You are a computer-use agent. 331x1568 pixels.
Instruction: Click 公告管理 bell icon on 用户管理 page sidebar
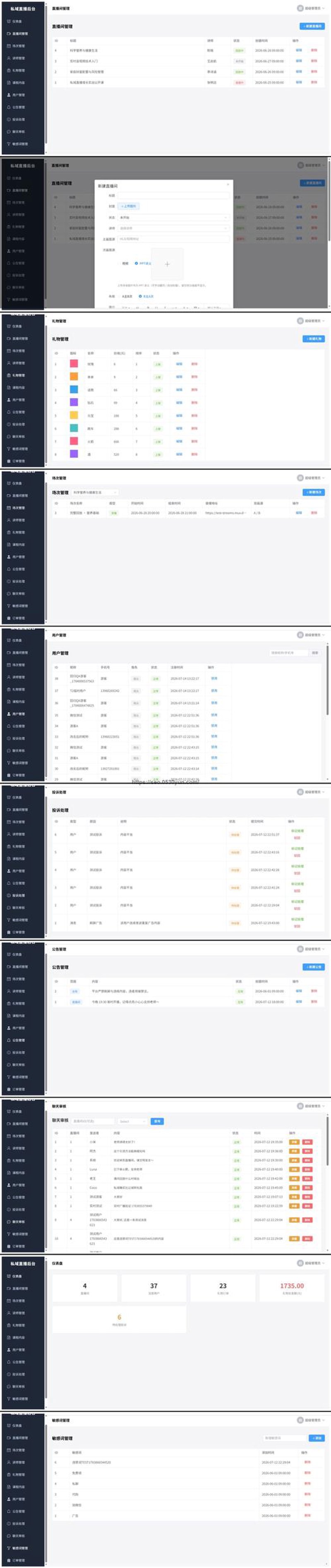point(9,726)
